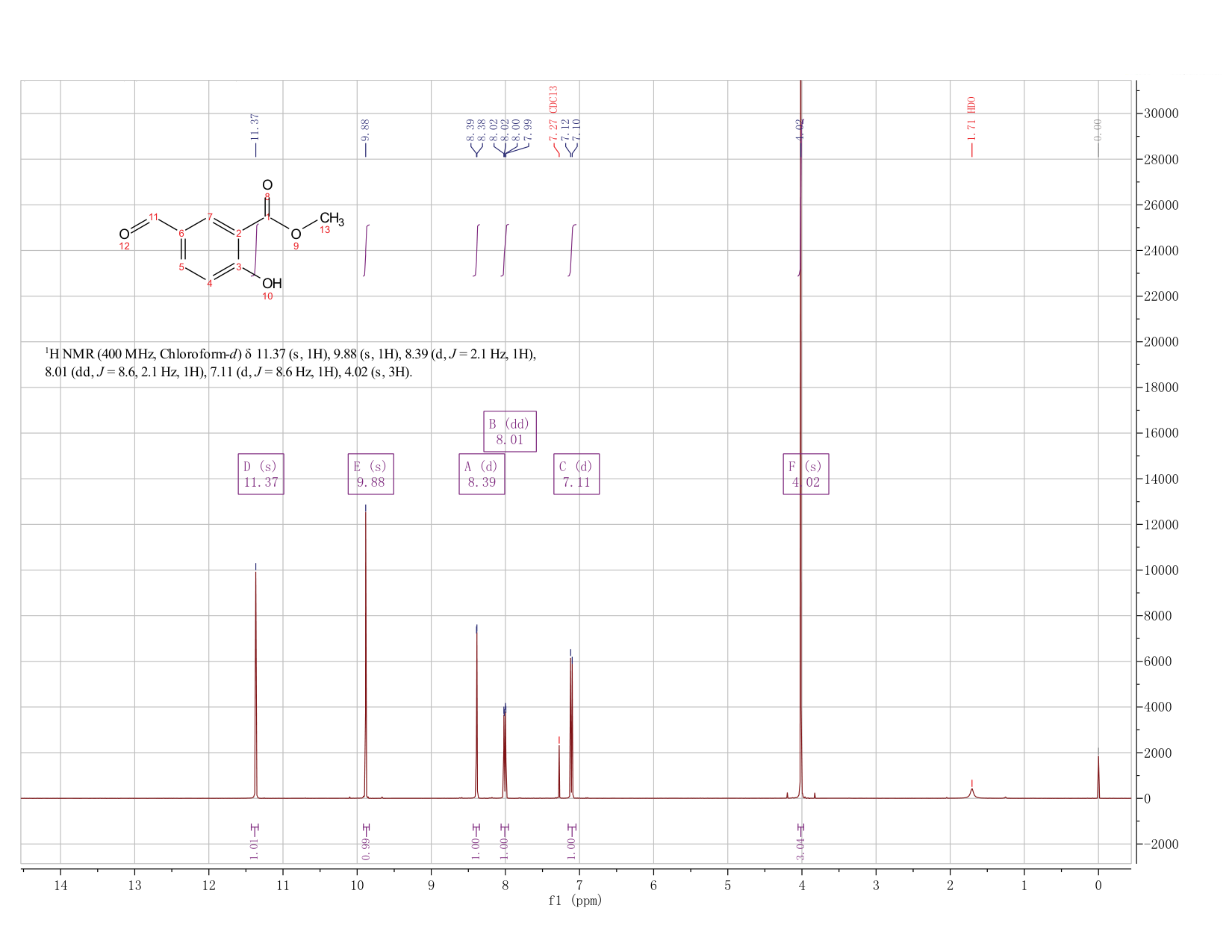Image resolution: width=1232 pixels, height=952 pixels.
Task: Click the 0.99 integral label near 9.88 ppm
Action: coord(366,849)
